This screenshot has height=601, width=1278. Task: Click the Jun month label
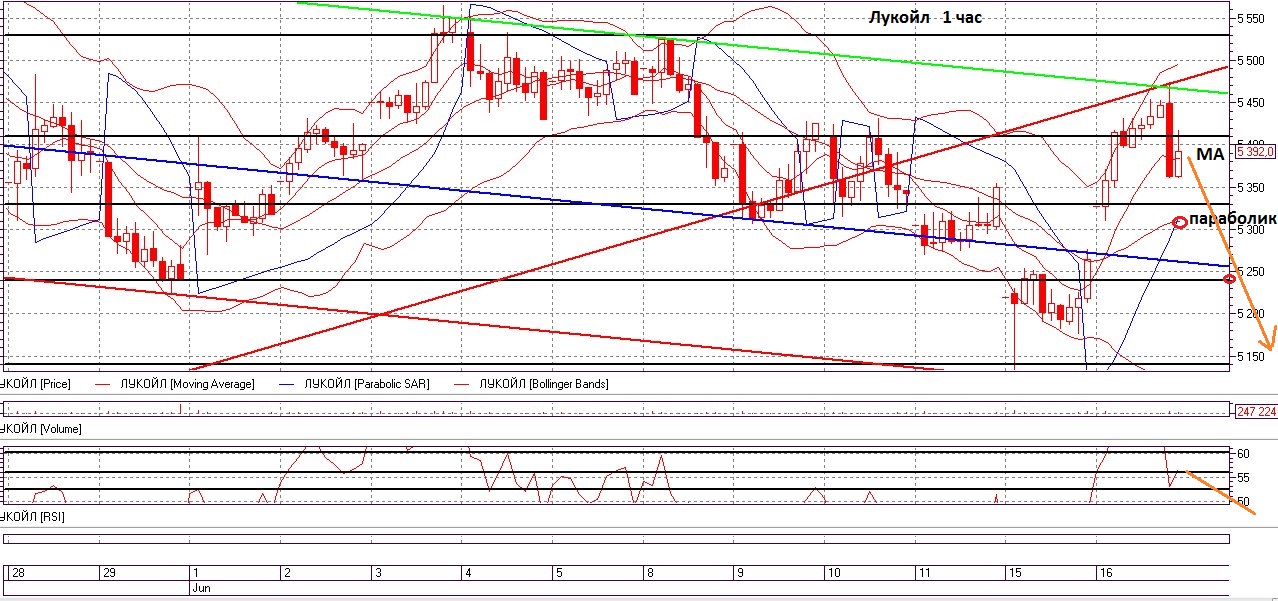pos(200,588)
